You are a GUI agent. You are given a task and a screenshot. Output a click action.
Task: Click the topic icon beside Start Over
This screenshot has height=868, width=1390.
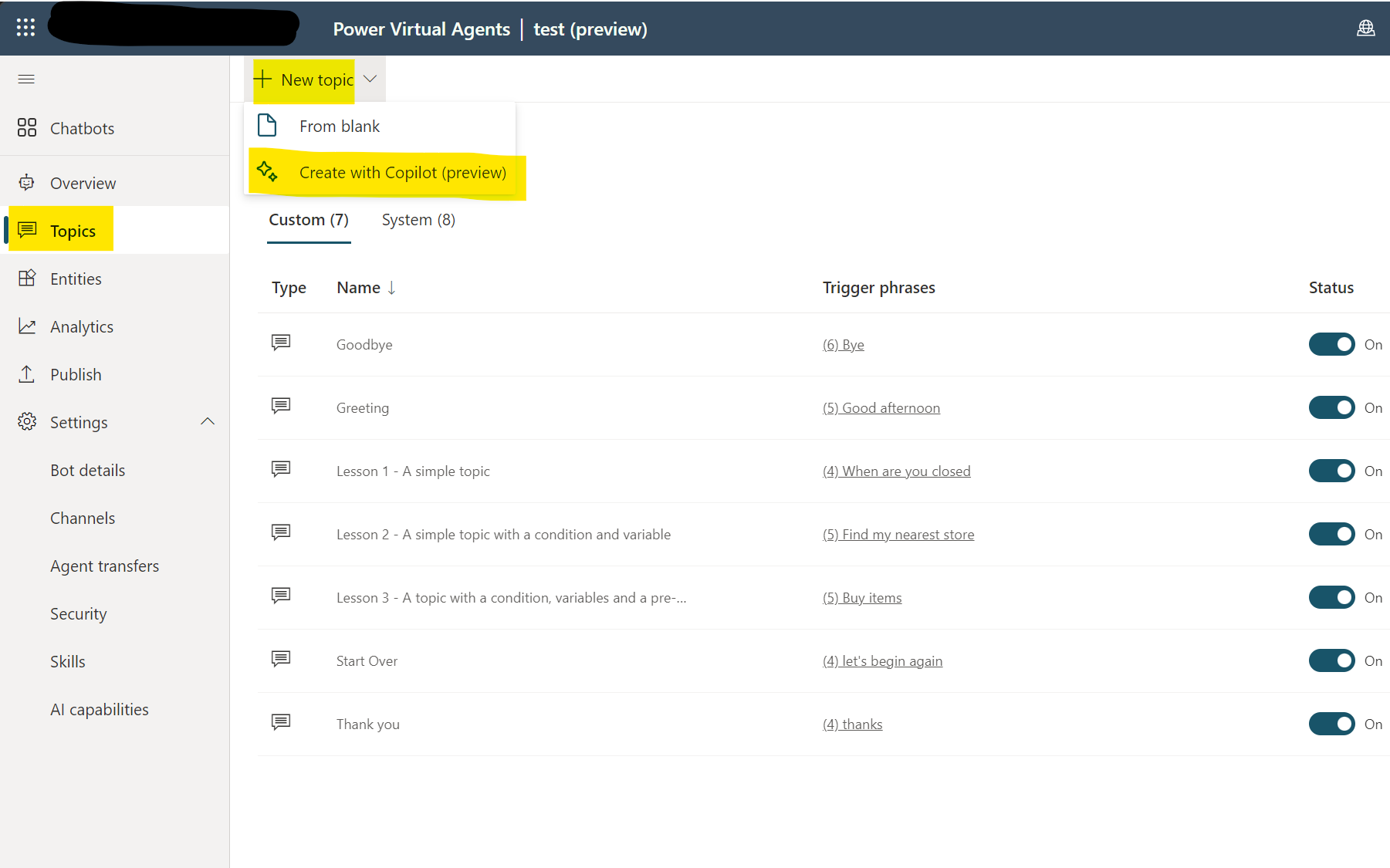(x=281, y=659)
